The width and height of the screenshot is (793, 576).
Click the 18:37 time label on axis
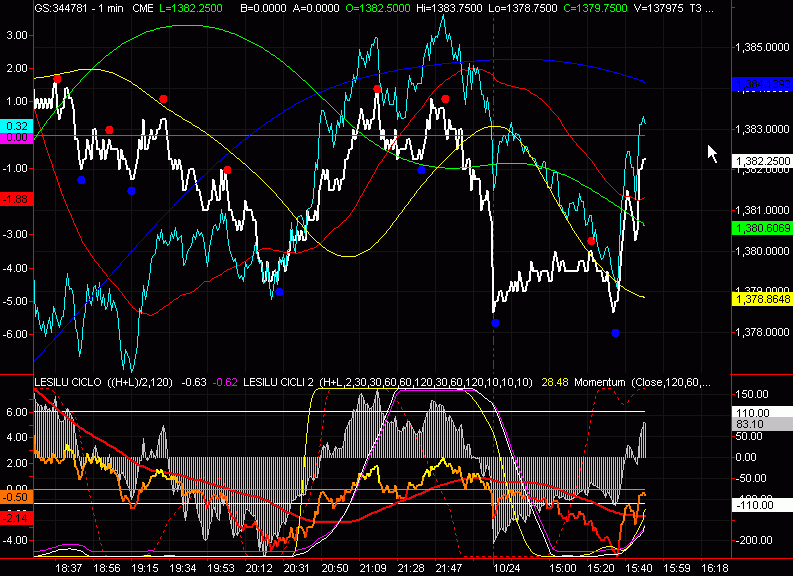(x=69, y=566)
